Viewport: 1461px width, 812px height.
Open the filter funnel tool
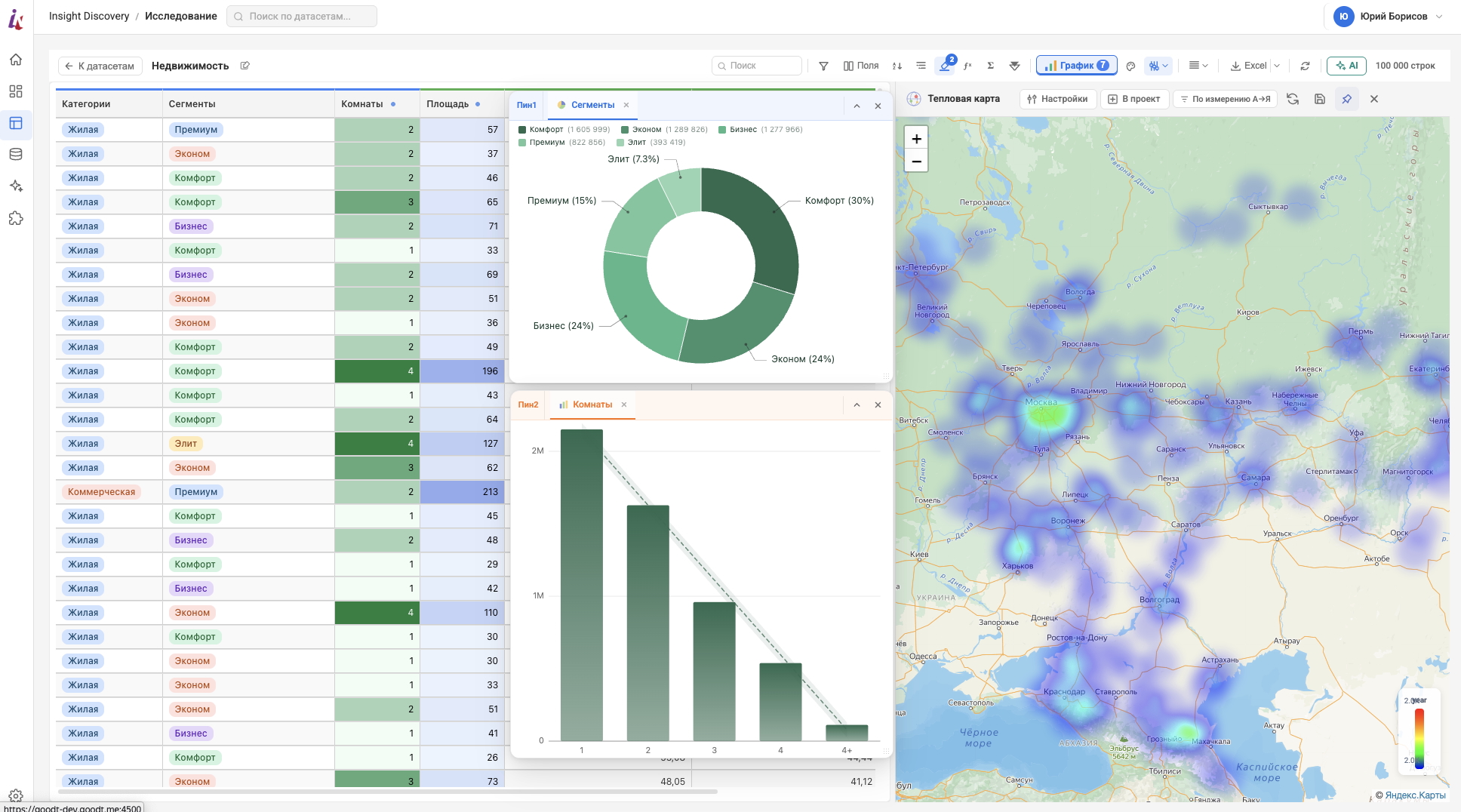824,66
